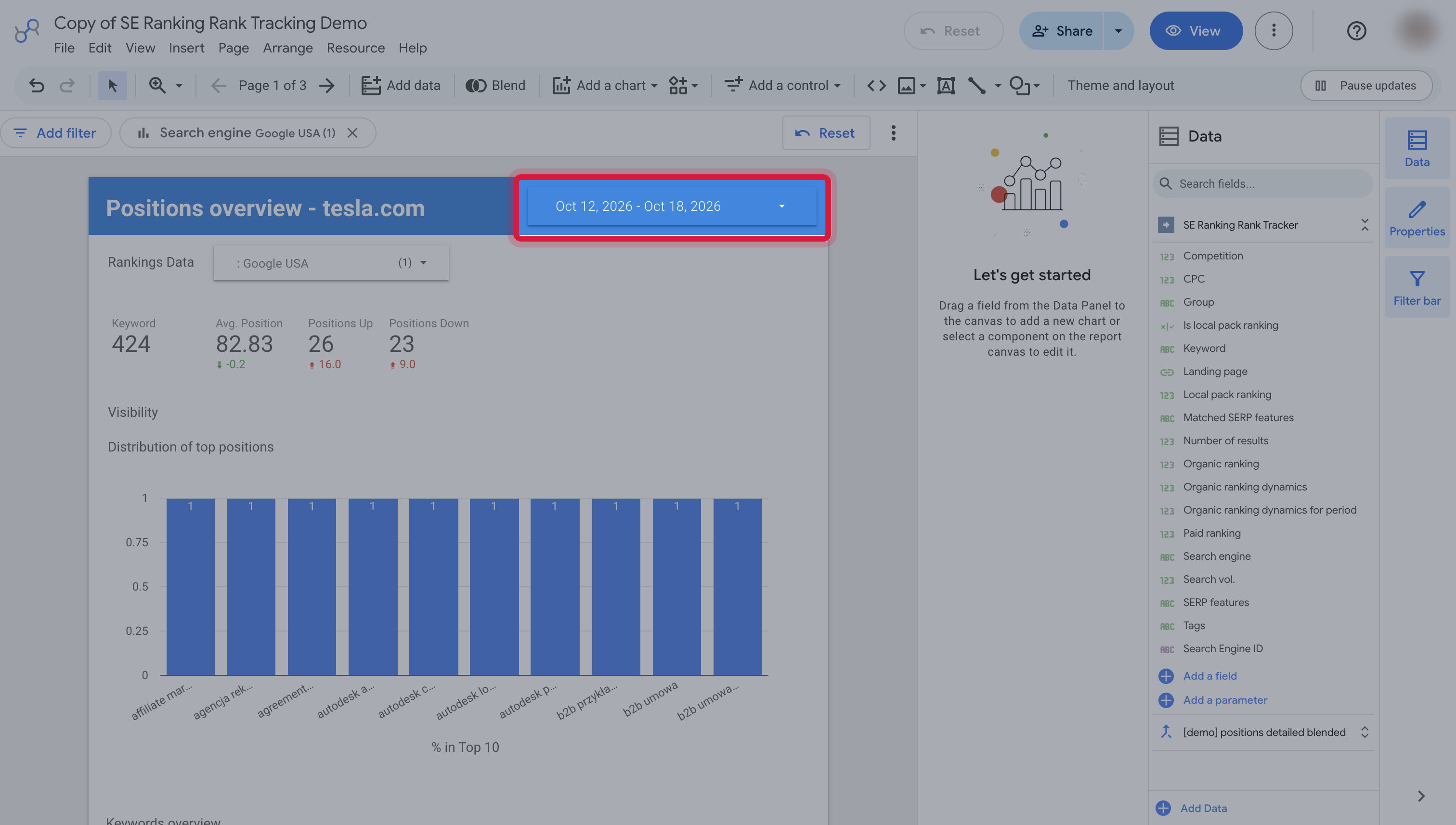
Task: Open the Share options dropdown arrow
Action: pos(1118,31)
